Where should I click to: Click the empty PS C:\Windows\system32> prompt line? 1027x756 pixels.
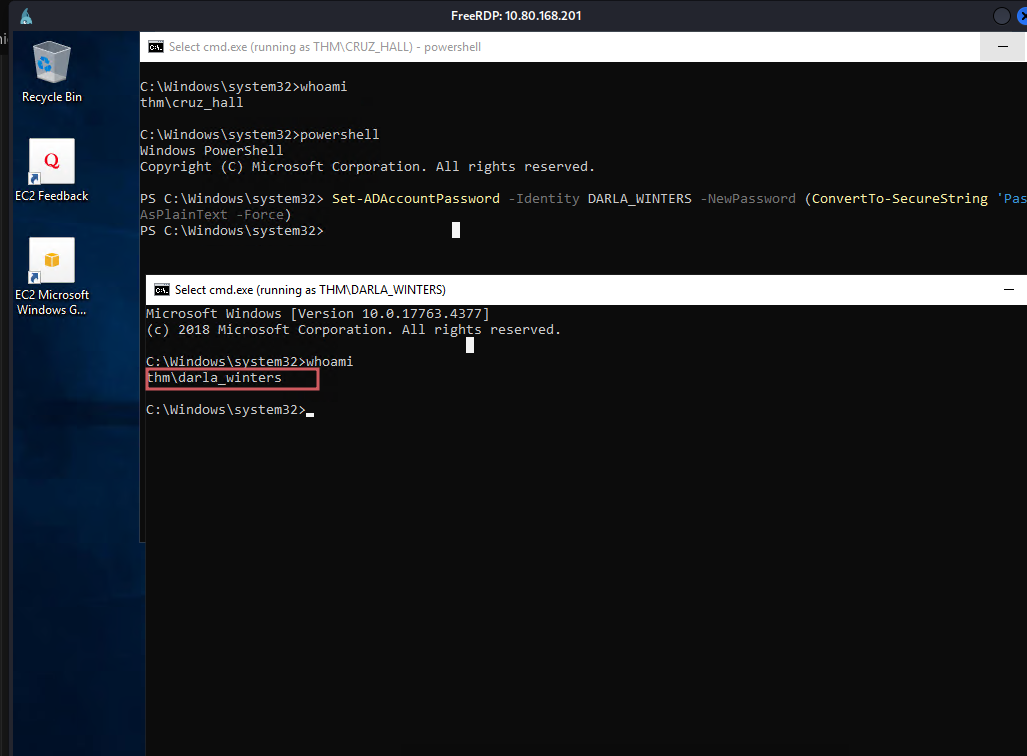[x=232, y=231]
